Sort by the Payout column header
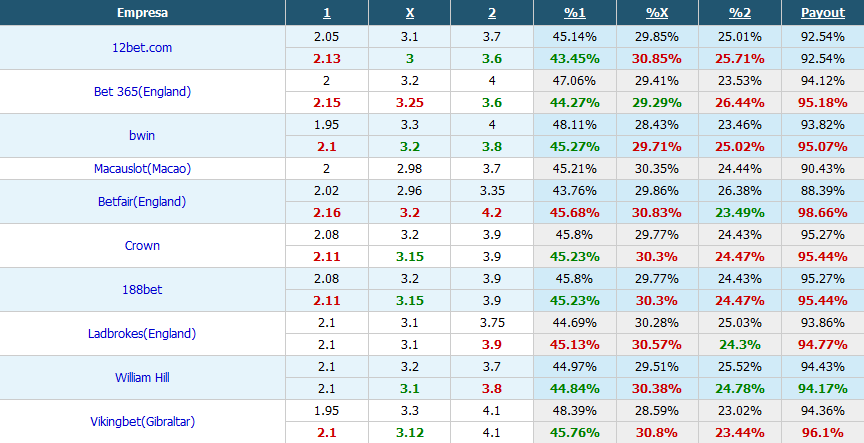The width and height of the screenshot is (864, 443). 823,13
